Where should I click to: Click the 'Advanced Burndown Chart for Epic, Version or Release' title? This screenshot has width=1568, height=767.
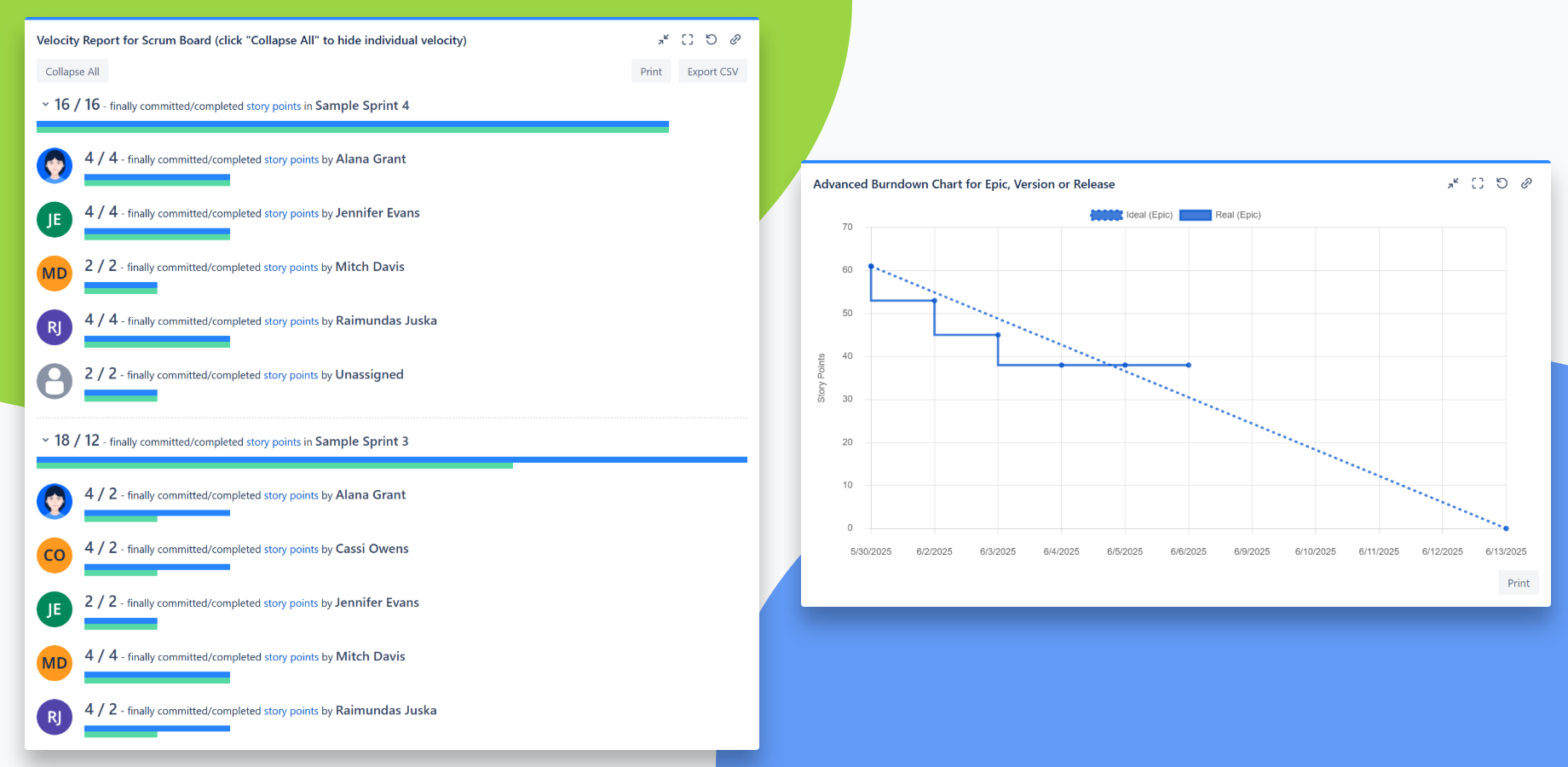click(x=964, y=184)
